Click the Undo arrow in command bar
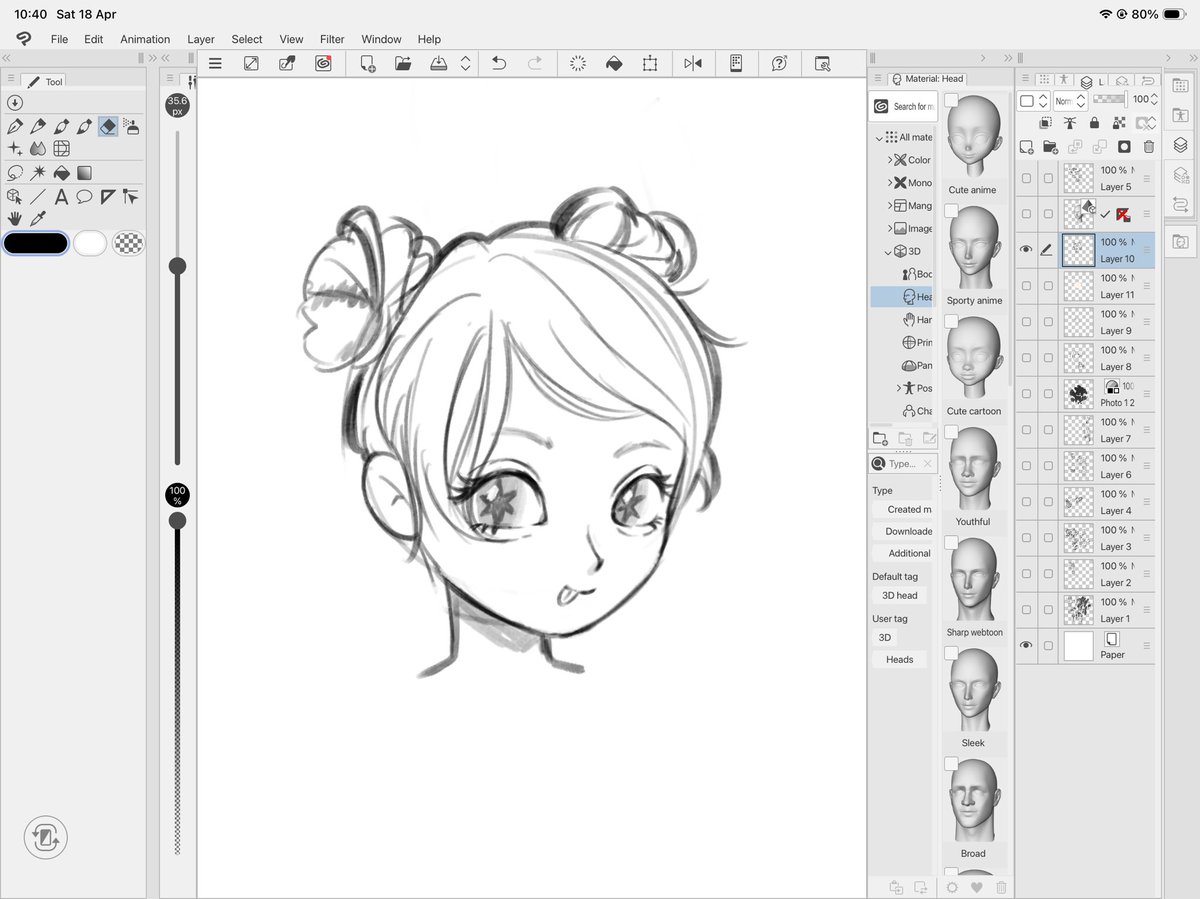 499,63
